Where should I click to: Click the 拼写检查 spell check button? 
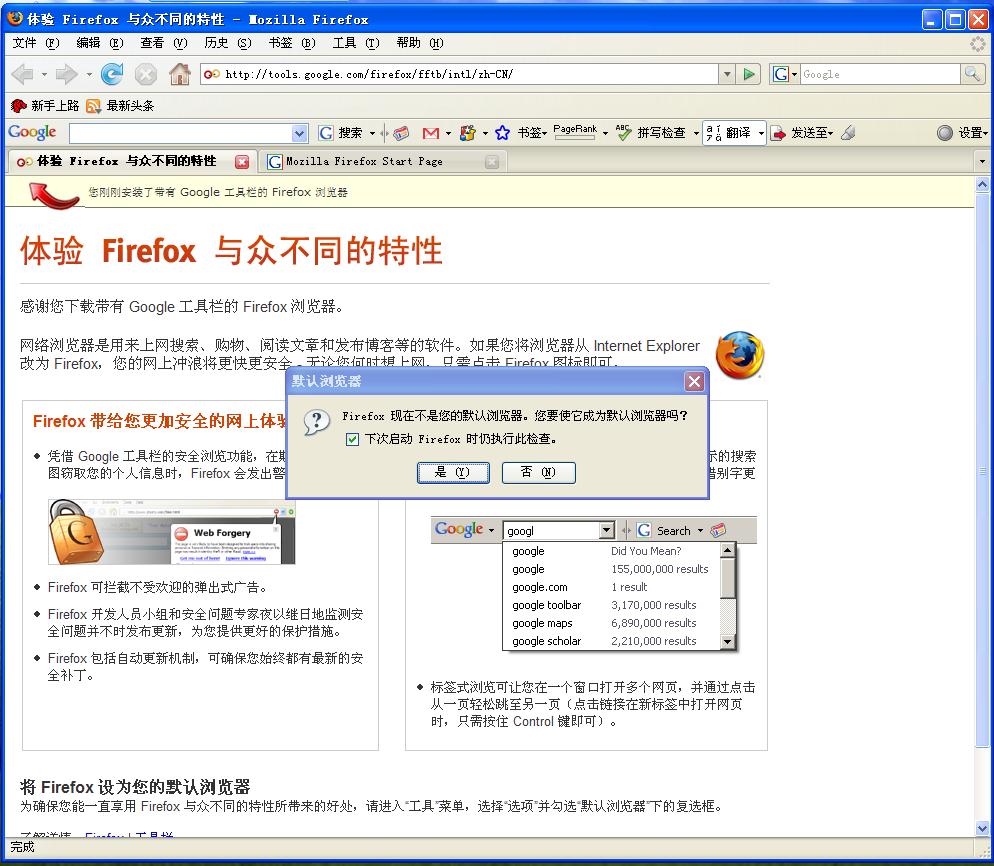tap(652, 132)
